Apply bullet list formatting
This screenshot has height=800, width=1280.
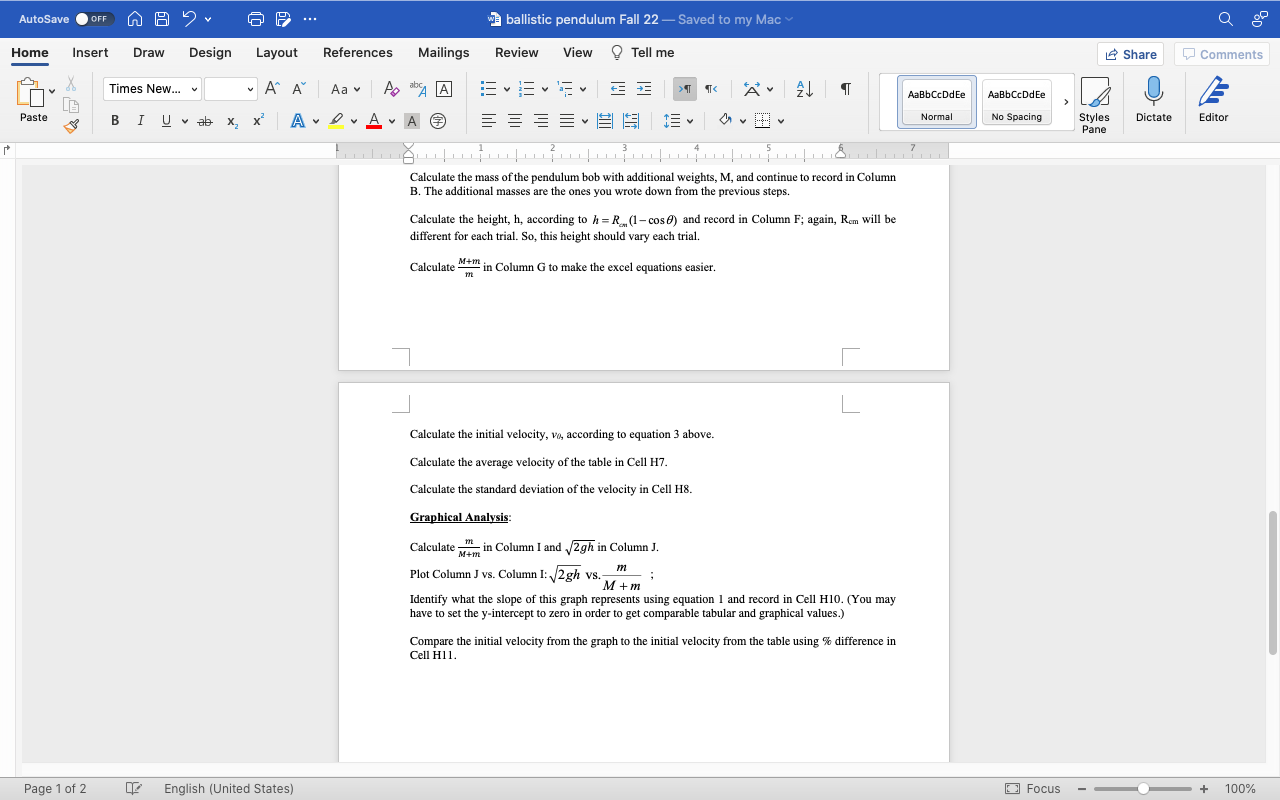(489, 89)
